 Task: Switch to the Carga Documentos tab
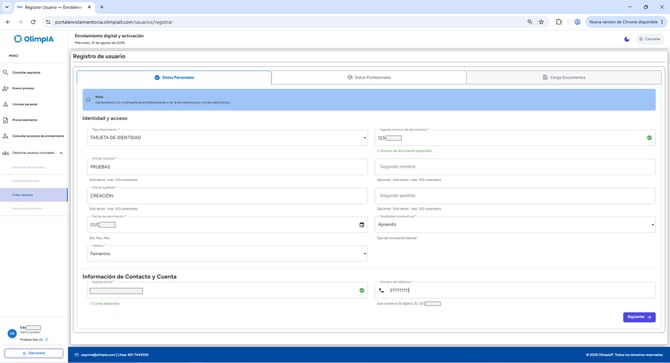[564, 78]
